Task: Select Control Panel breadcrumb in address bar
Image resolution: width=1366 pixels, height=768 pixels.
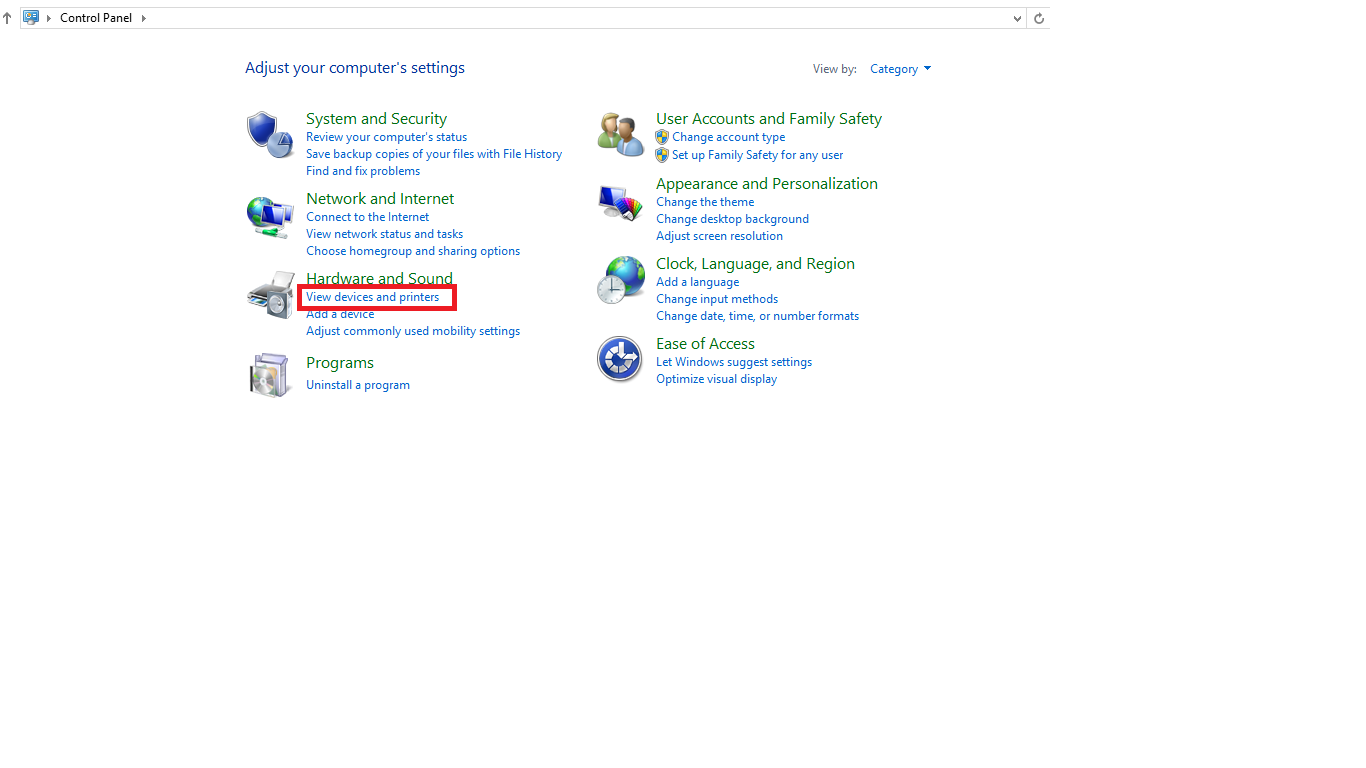Action: click(x=96, y=18)
